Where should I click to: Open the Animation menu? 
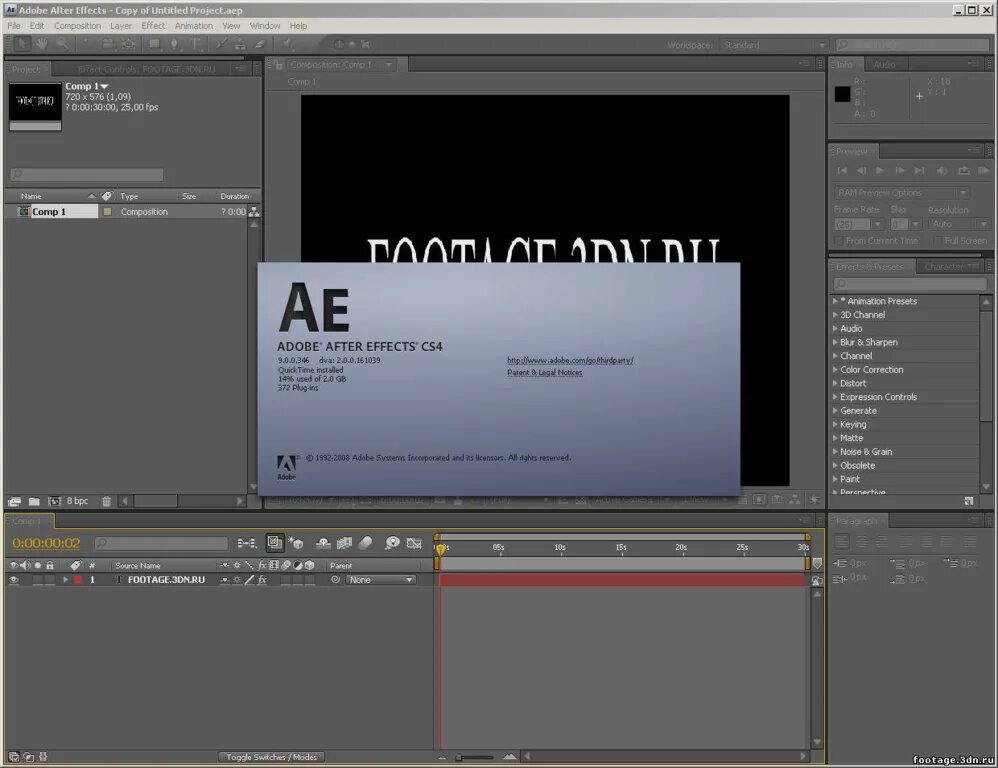[x=194, y=26]
